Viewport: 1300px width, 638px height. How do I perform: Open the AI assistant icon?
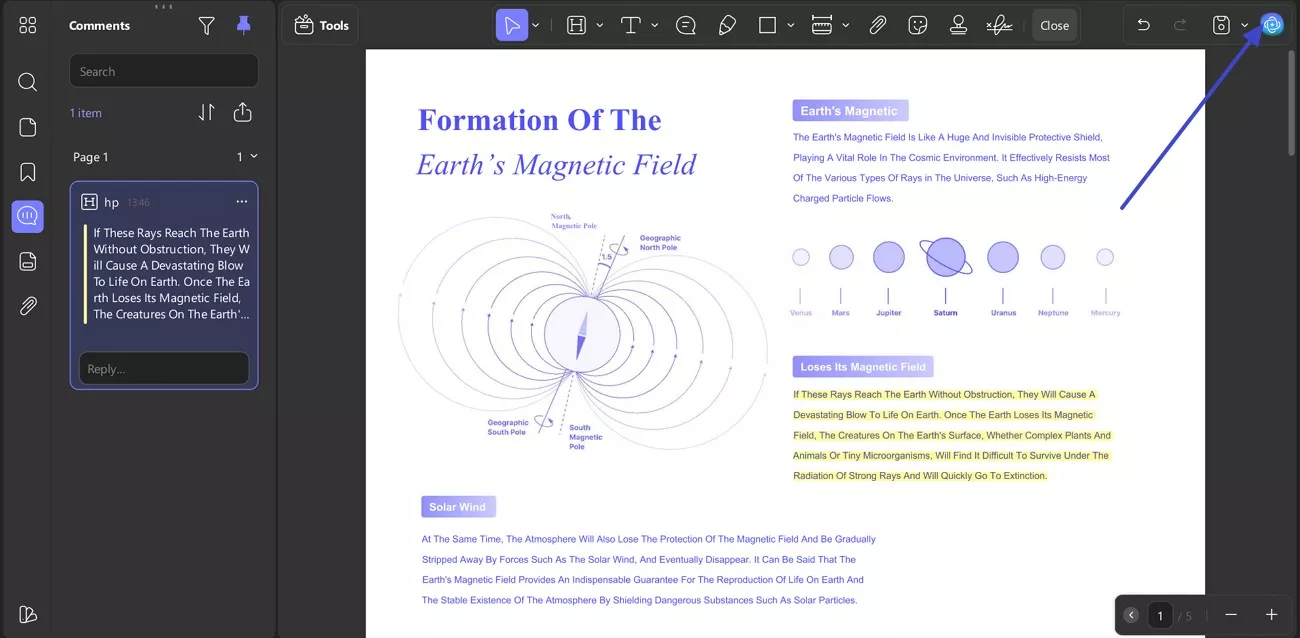tap(1271, 25)
